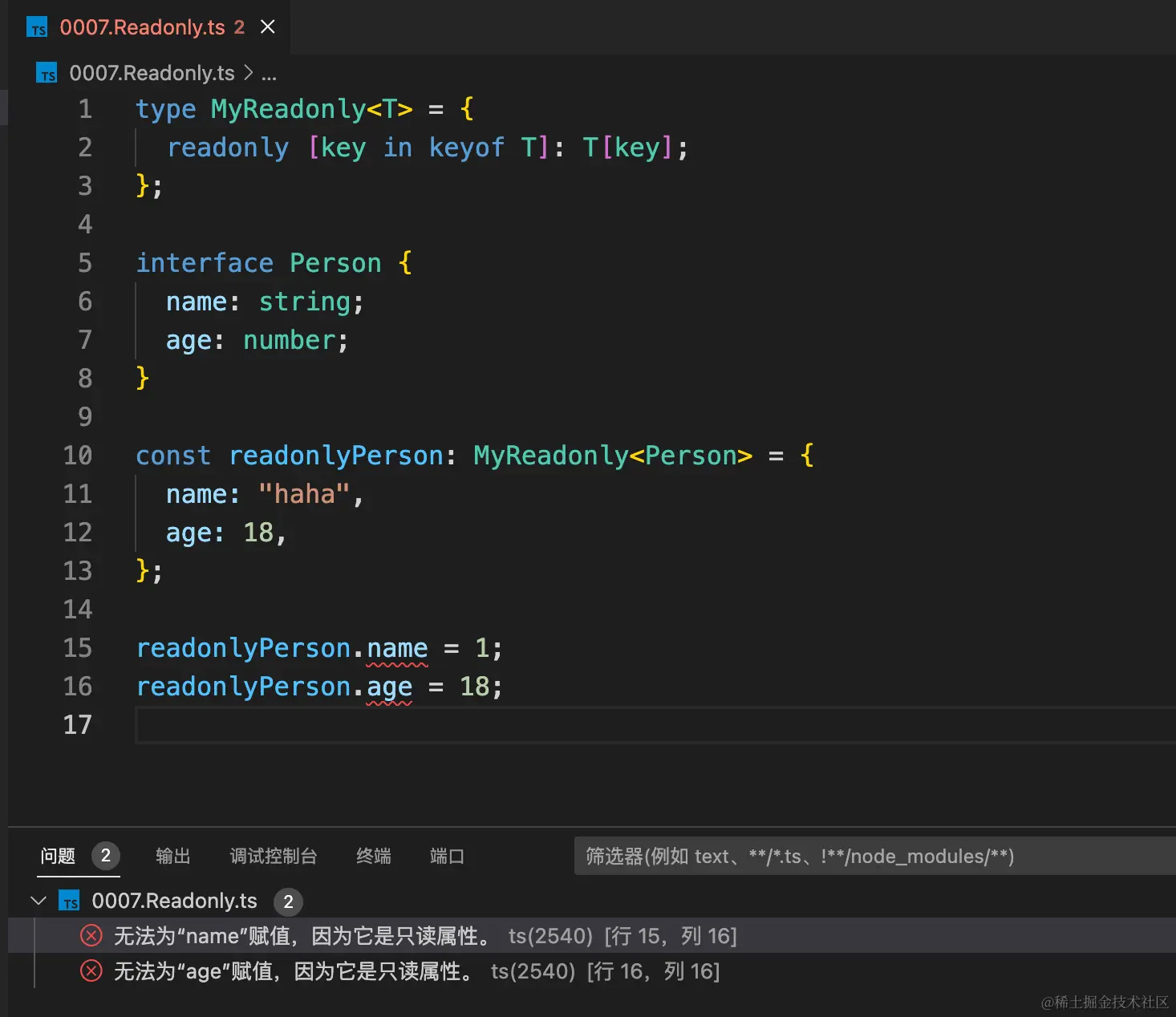
Task: Click the 'string' type on line 6
Action: (305, 302)
